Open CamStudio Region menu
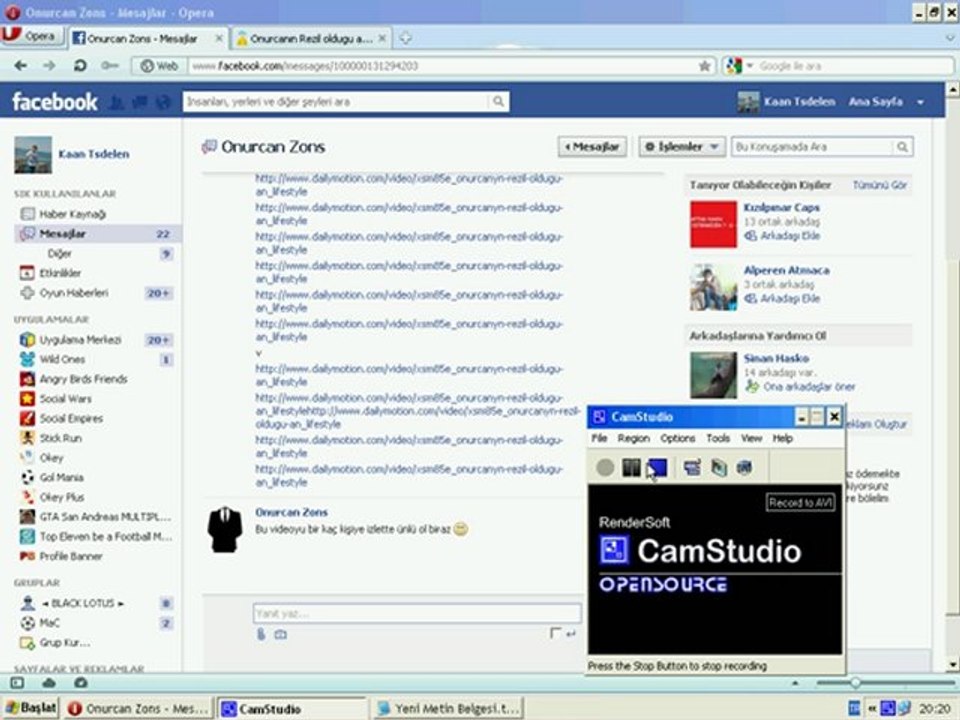 point(634,438)
